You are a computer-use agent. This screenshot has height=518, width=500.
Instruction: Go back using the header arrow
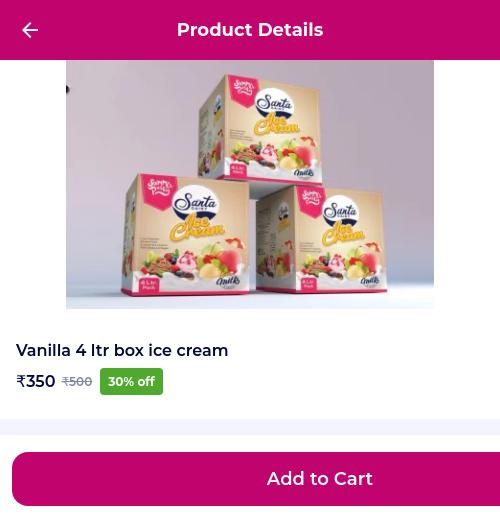(30, 30)
